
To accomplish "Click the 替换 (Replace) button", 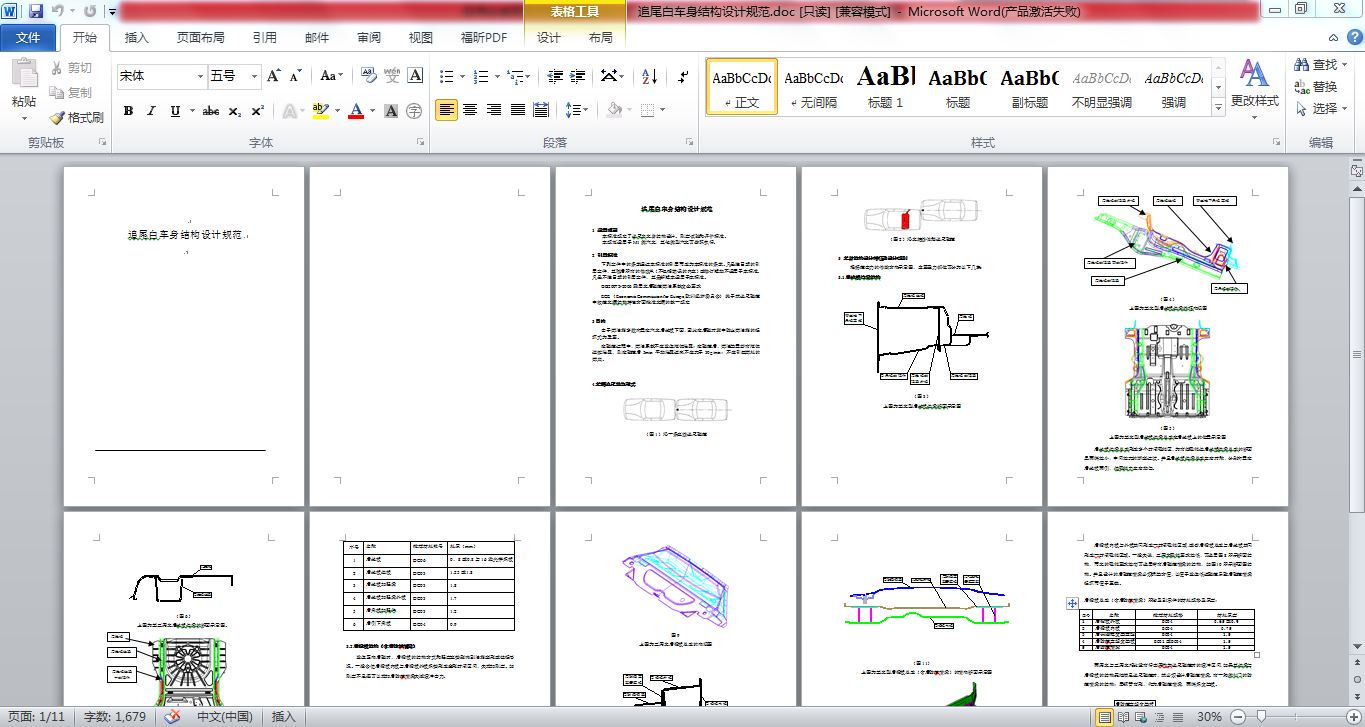I will pos(1314,87).
